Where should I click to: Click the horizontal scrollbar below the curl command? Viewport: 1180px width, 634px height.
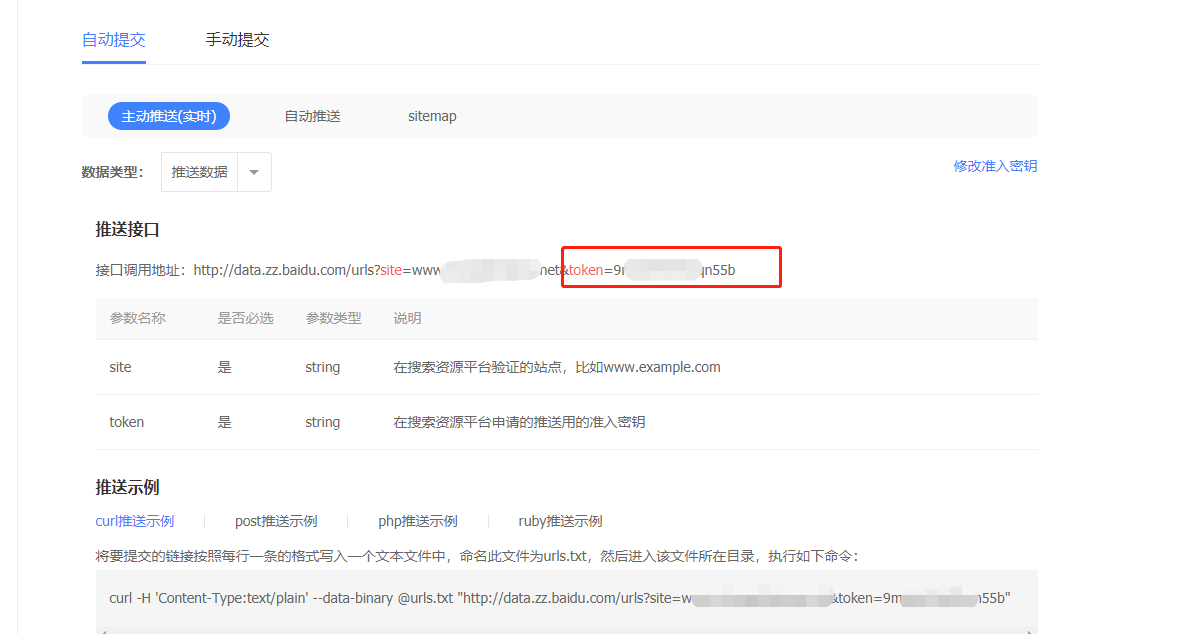click(566, 631)
